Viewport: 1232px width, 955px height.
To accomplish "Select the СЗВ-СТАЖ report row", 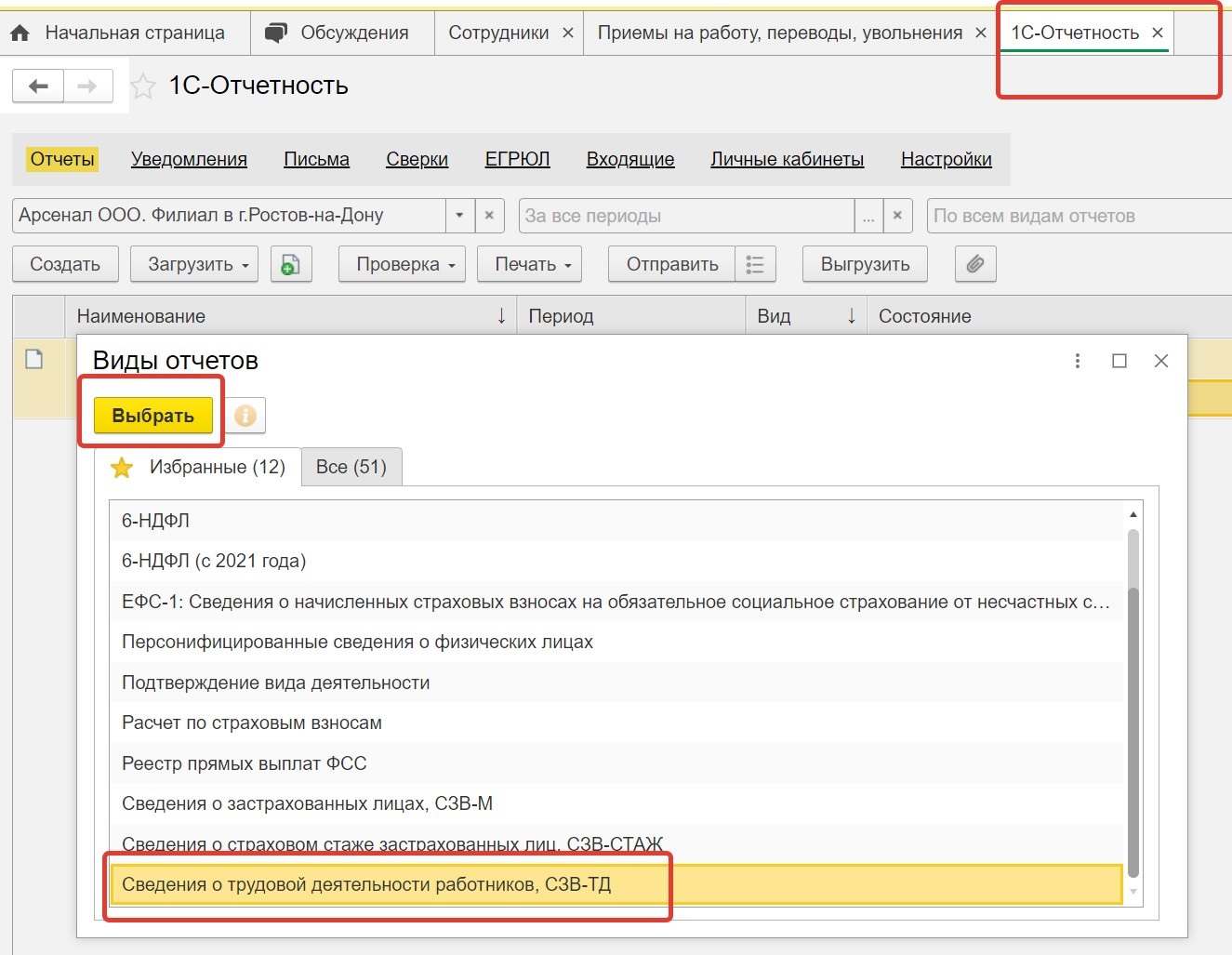I will point(616,844).
